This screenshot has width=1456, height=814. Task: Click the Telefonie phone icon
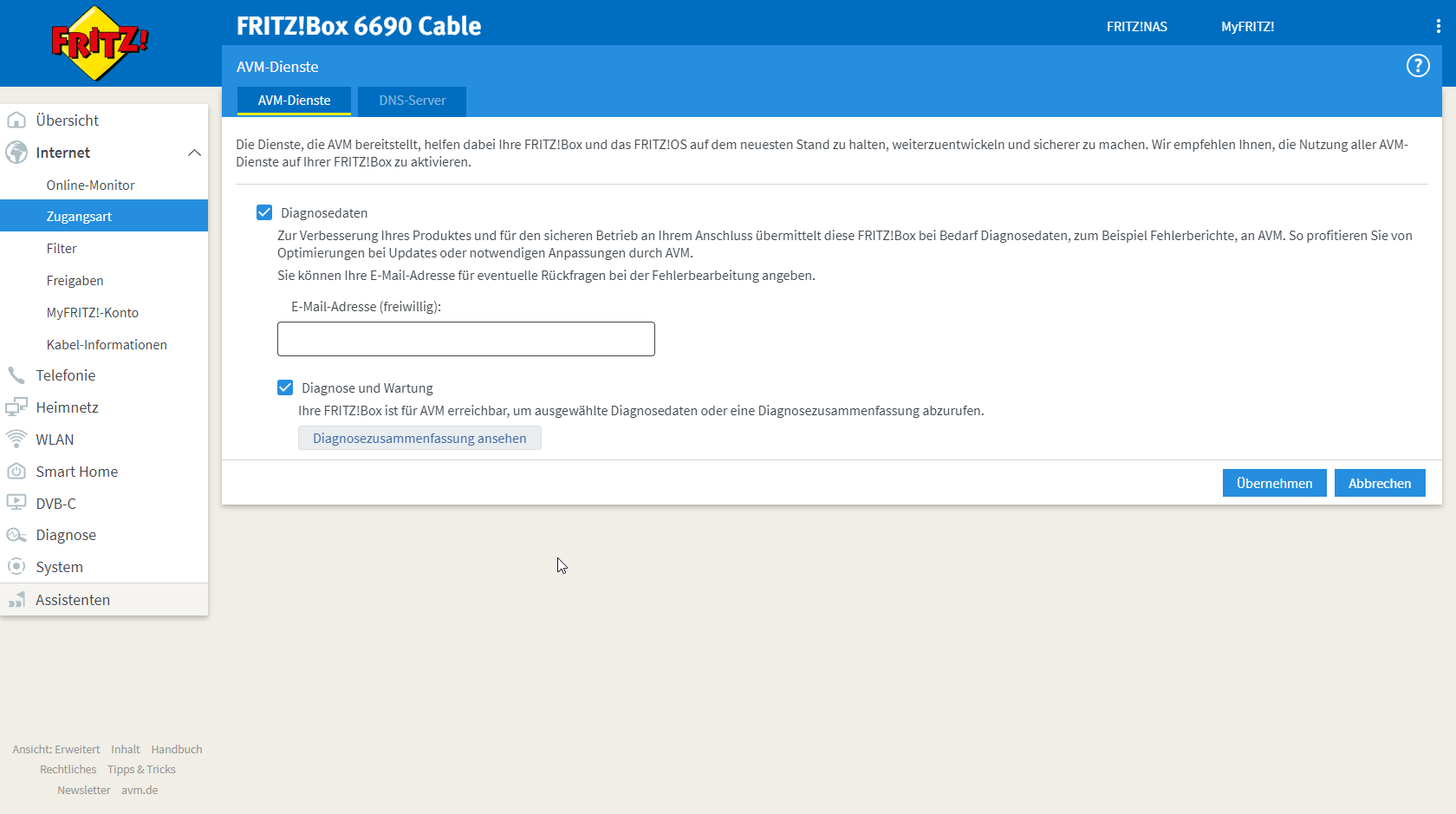tap(16, 375)
